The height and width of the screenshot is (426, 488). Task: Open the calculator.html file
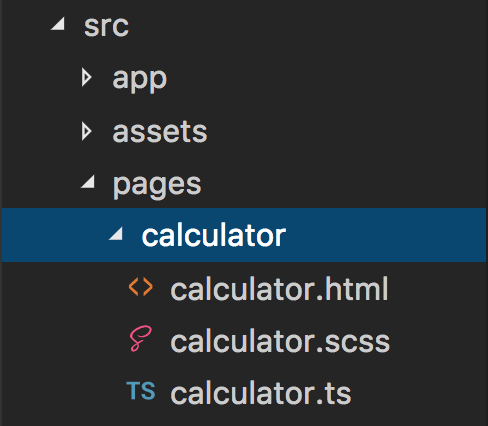click(x=279, y=289)
